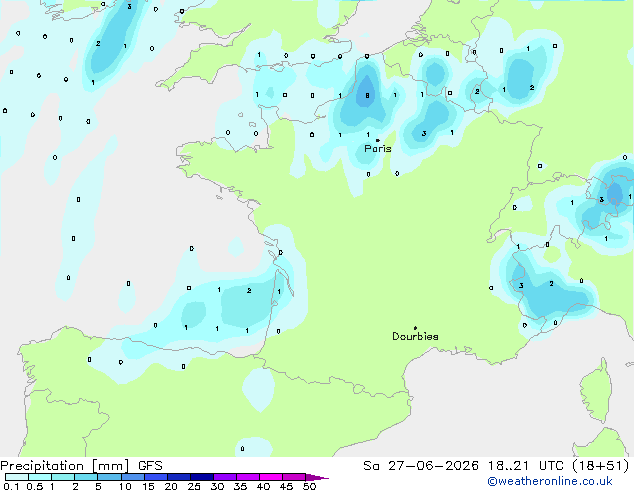Pick the 40–45 mm magenta legend swatch
The image size is (634, 490).
pyautogui.click(x=271, y=477)
